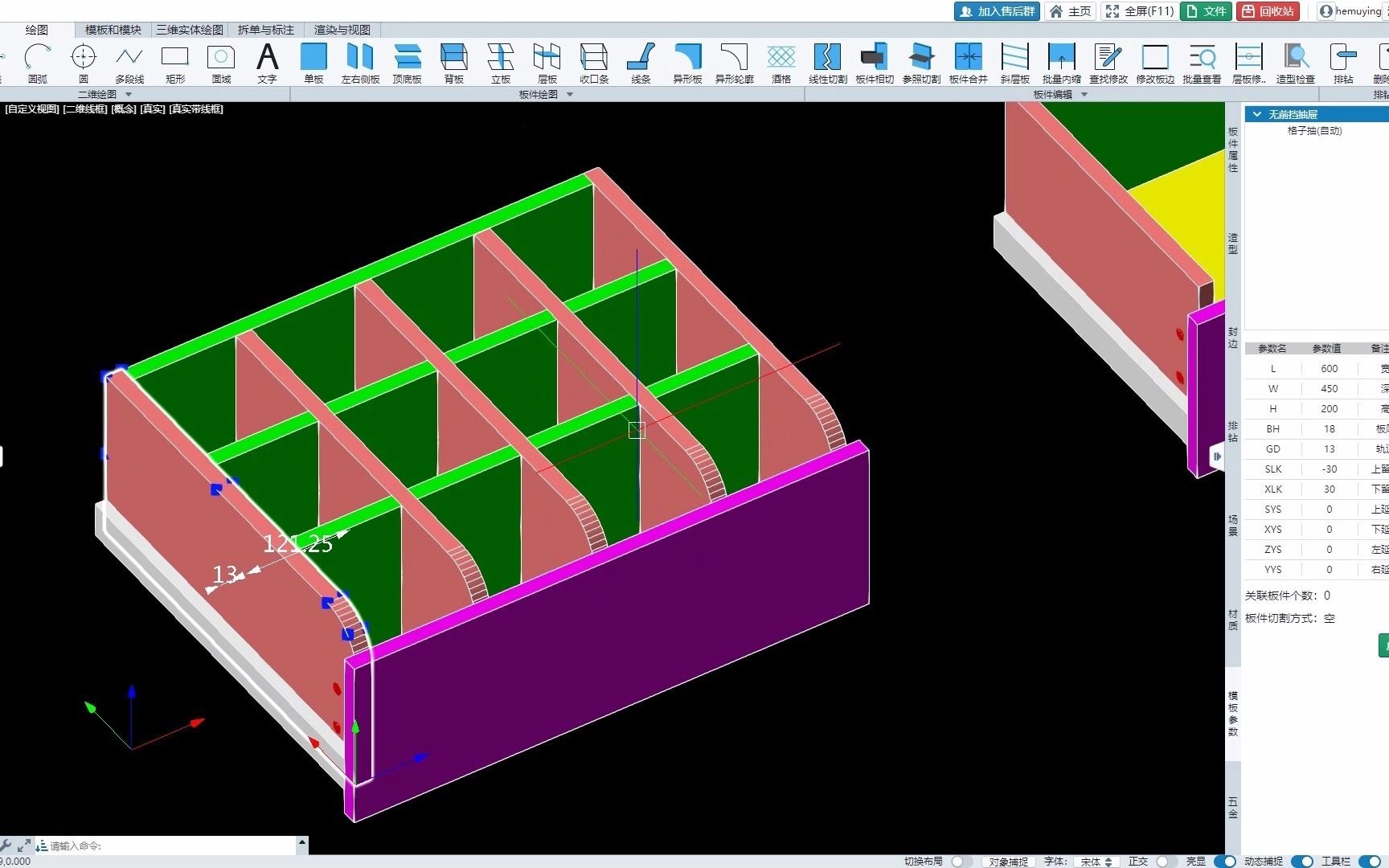Expand the 板件编辑 group arrow
This screenshot has height=868, width=1389.
coord(1084,94)
